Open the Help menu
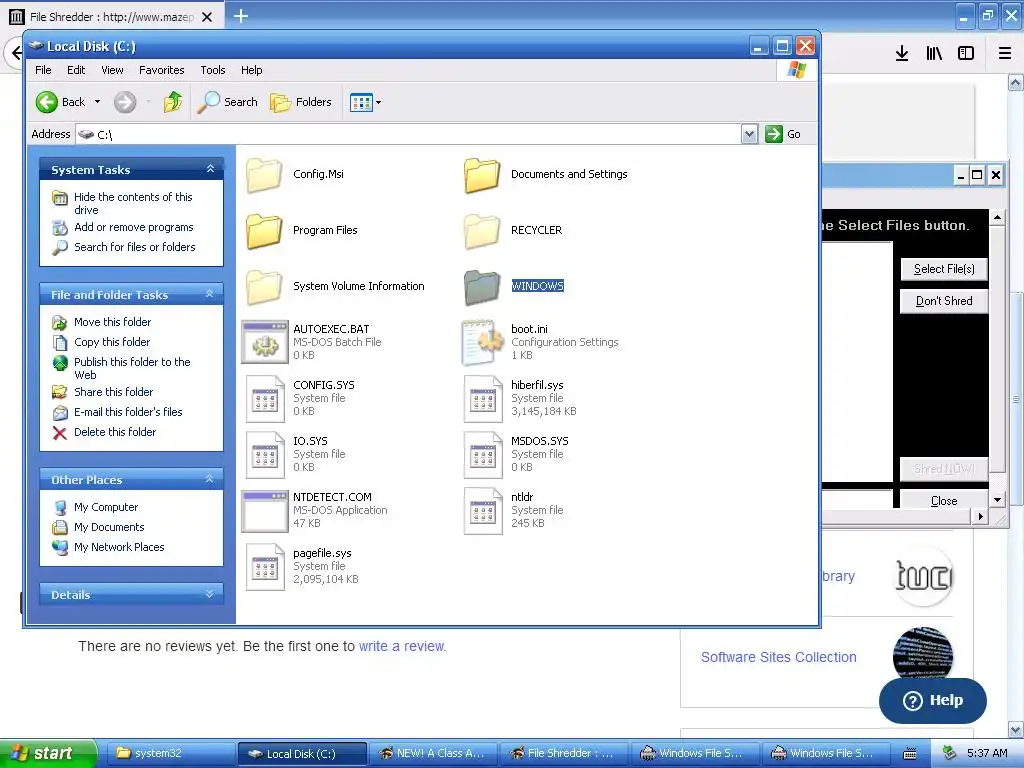 click(x=251, y=70)
